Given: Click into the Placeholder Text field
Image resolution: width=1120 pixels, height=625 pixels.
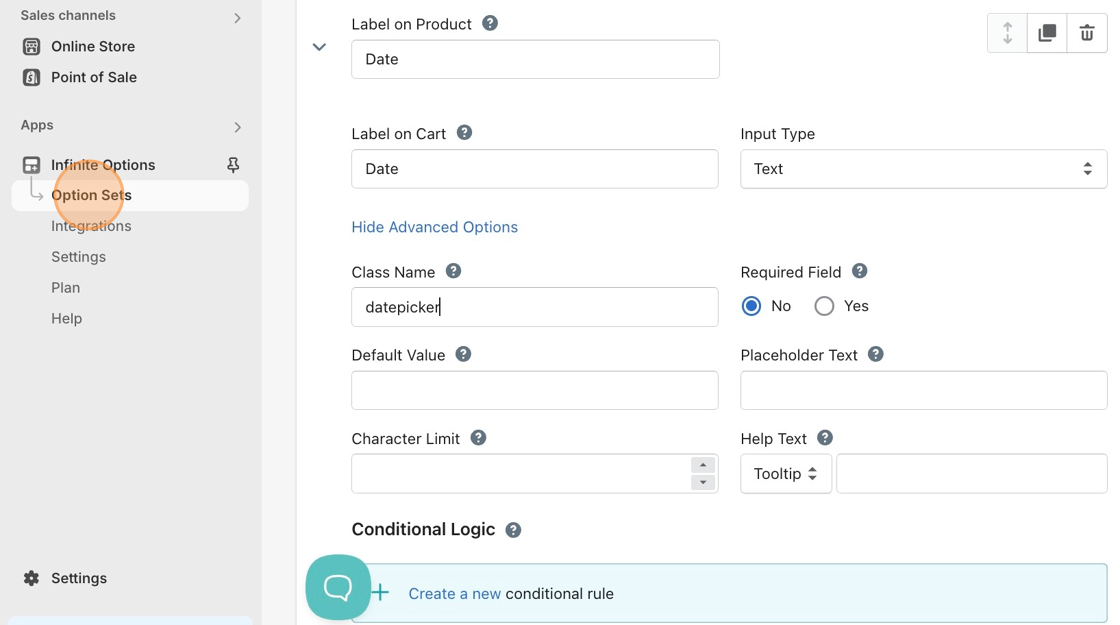Looking at the screenshot, I should pyautogui.click(x=922, y=390).
